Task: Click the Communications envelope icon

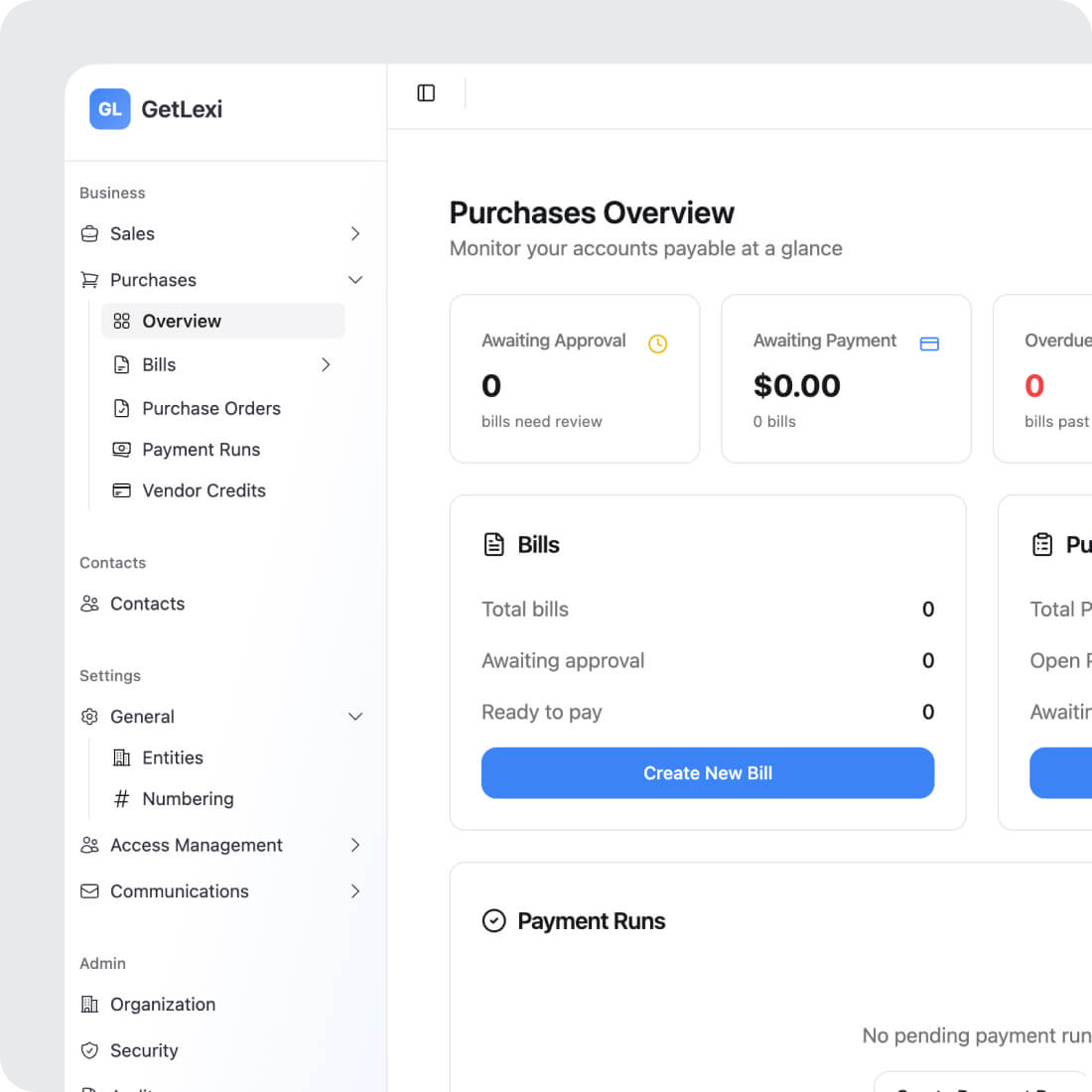Action: coord(89,891)
